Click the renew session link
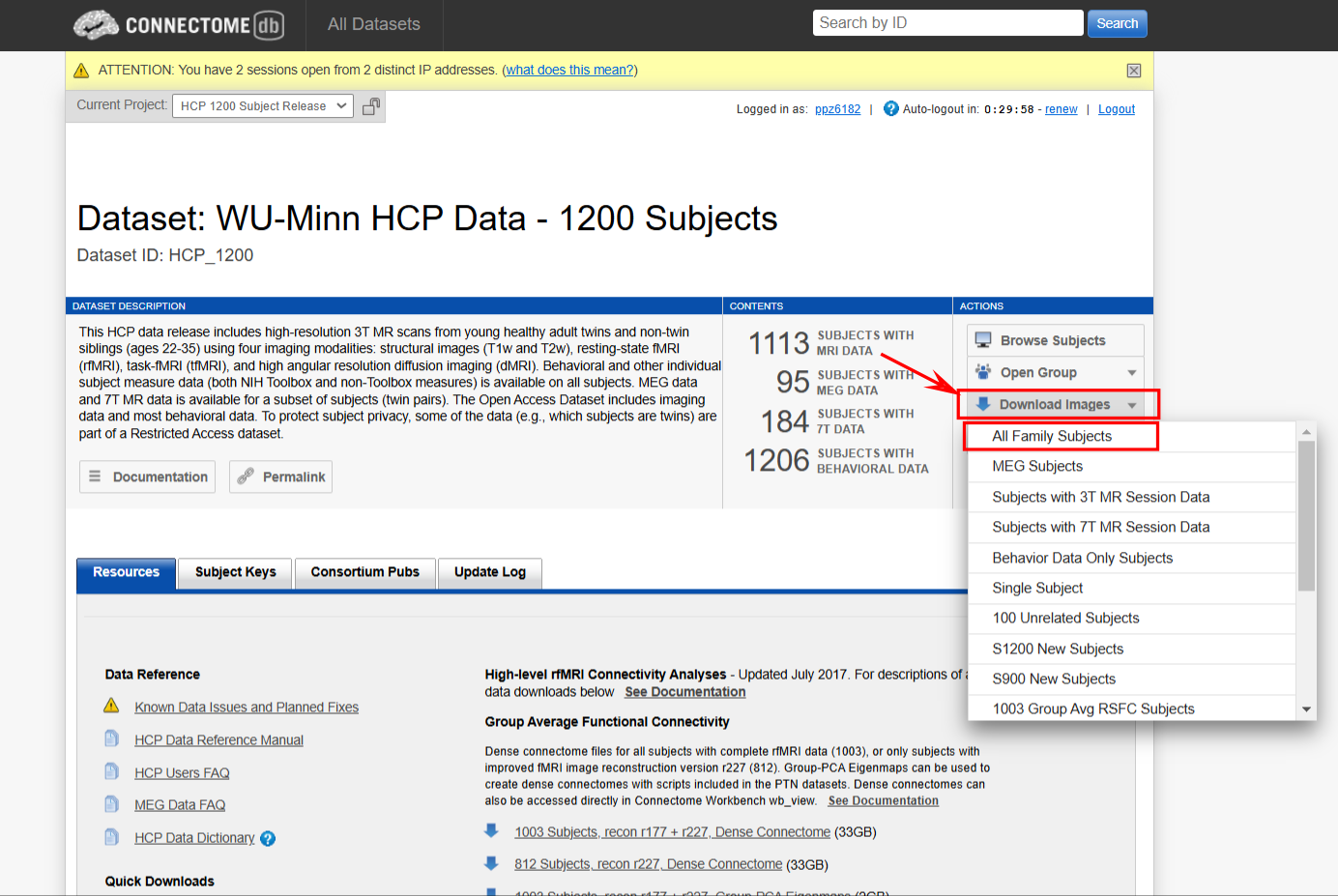This screenshot has height=896, width=1338. (x=1061, y=109)
